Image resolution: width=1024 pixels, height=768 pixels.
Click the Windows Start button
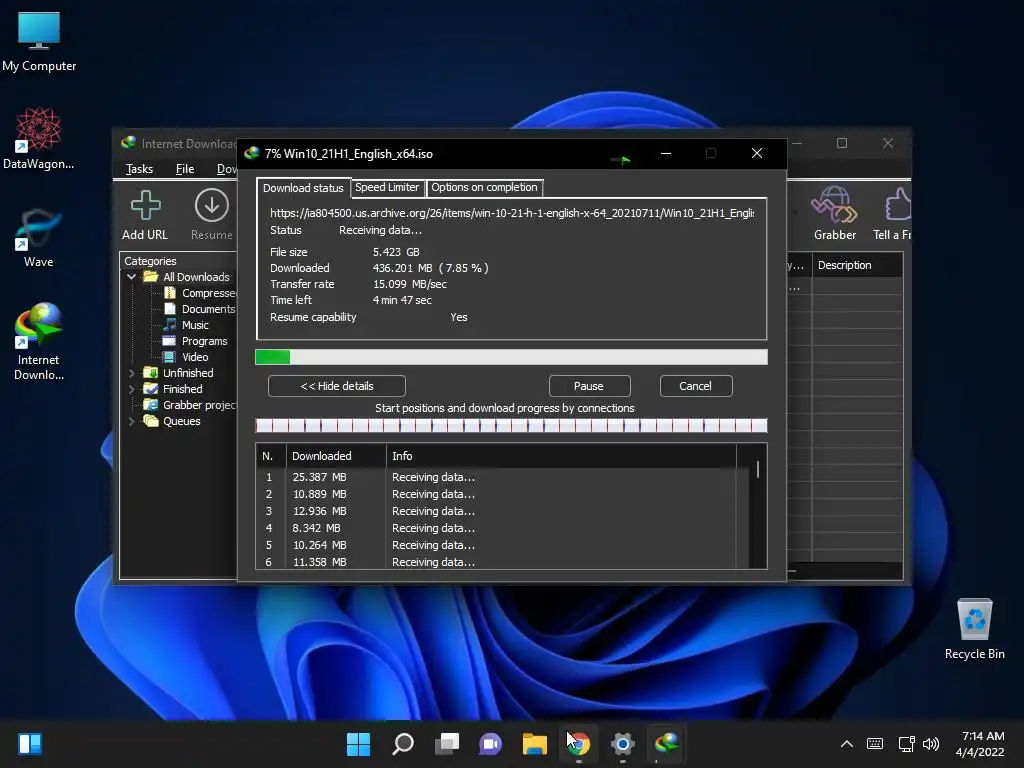pos(358,744)
